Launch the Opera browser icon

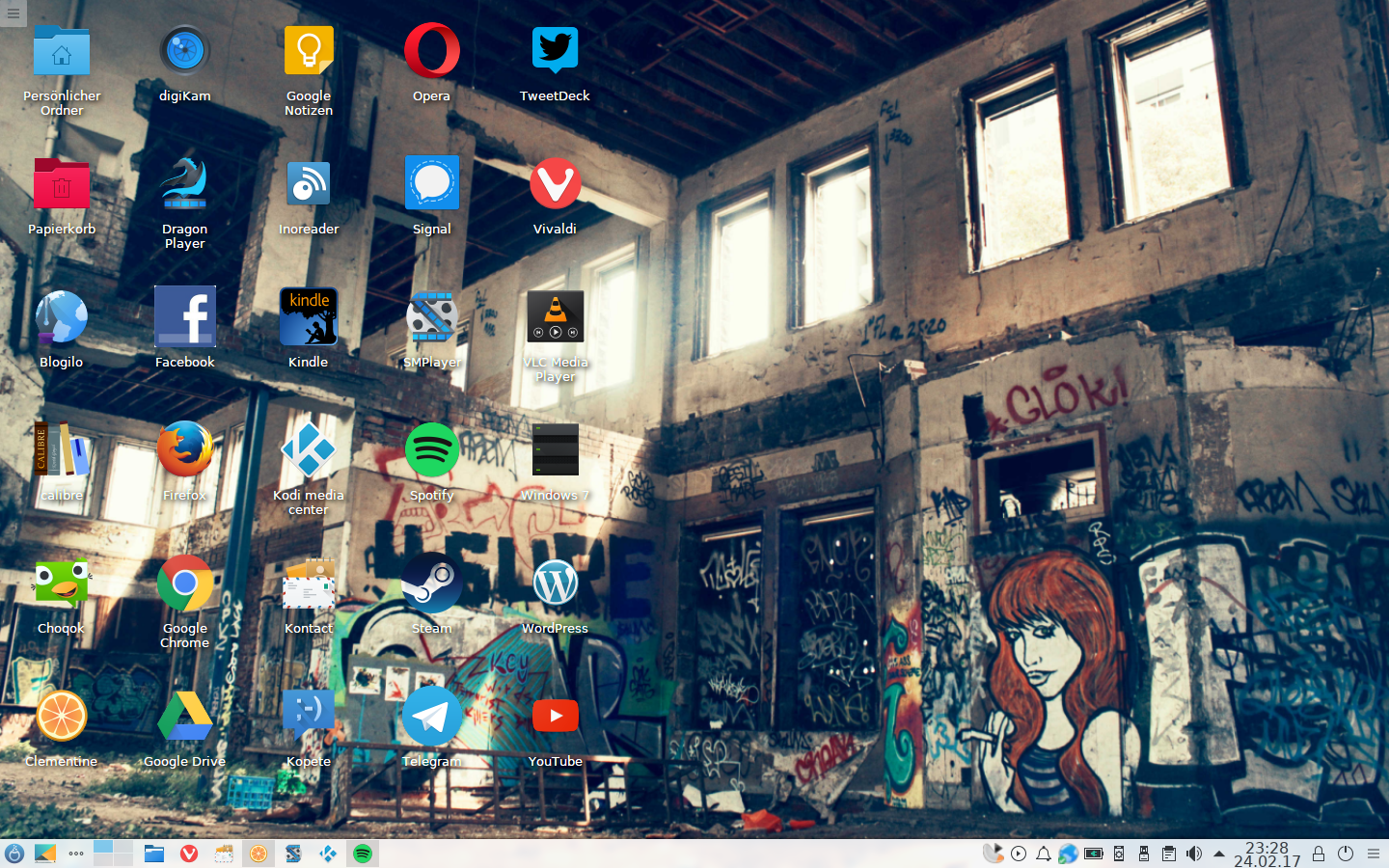tap(432, 51)
